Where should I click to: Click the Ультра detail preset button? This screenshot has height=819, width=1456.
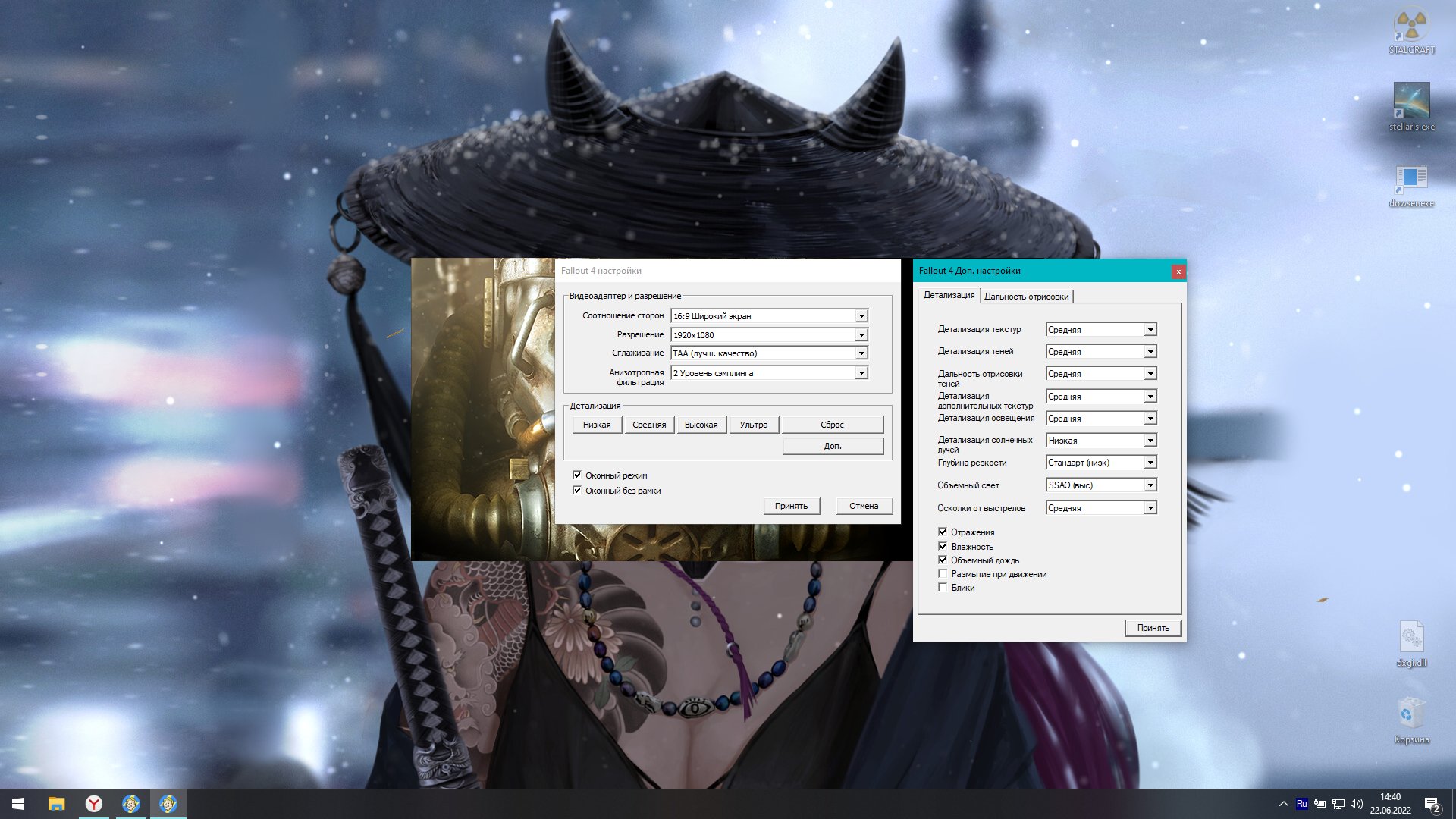pos(753,425)
